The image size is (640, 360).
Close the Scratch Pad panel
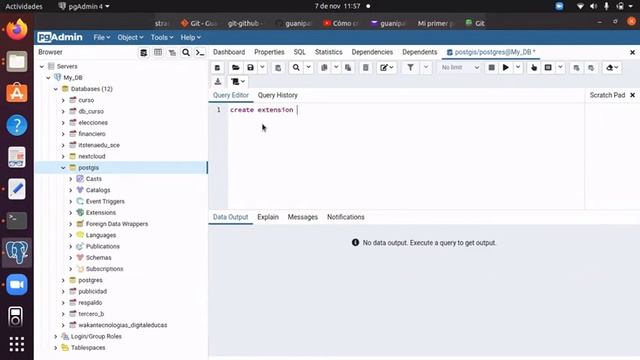click(633, 95)
